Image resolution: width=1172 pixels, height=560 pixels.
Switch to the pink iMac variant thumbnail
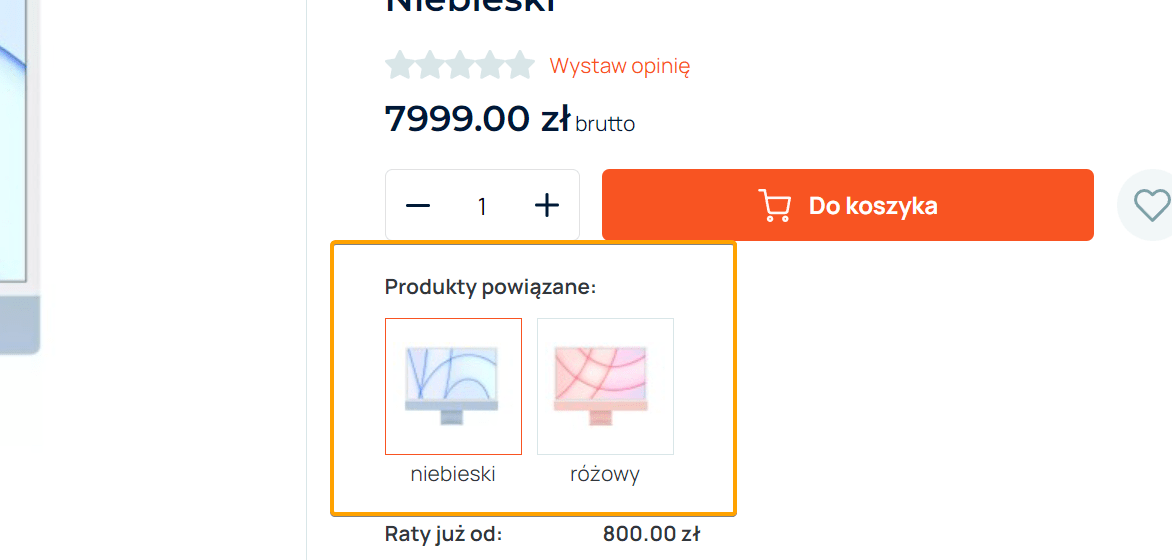click(605, 386)
